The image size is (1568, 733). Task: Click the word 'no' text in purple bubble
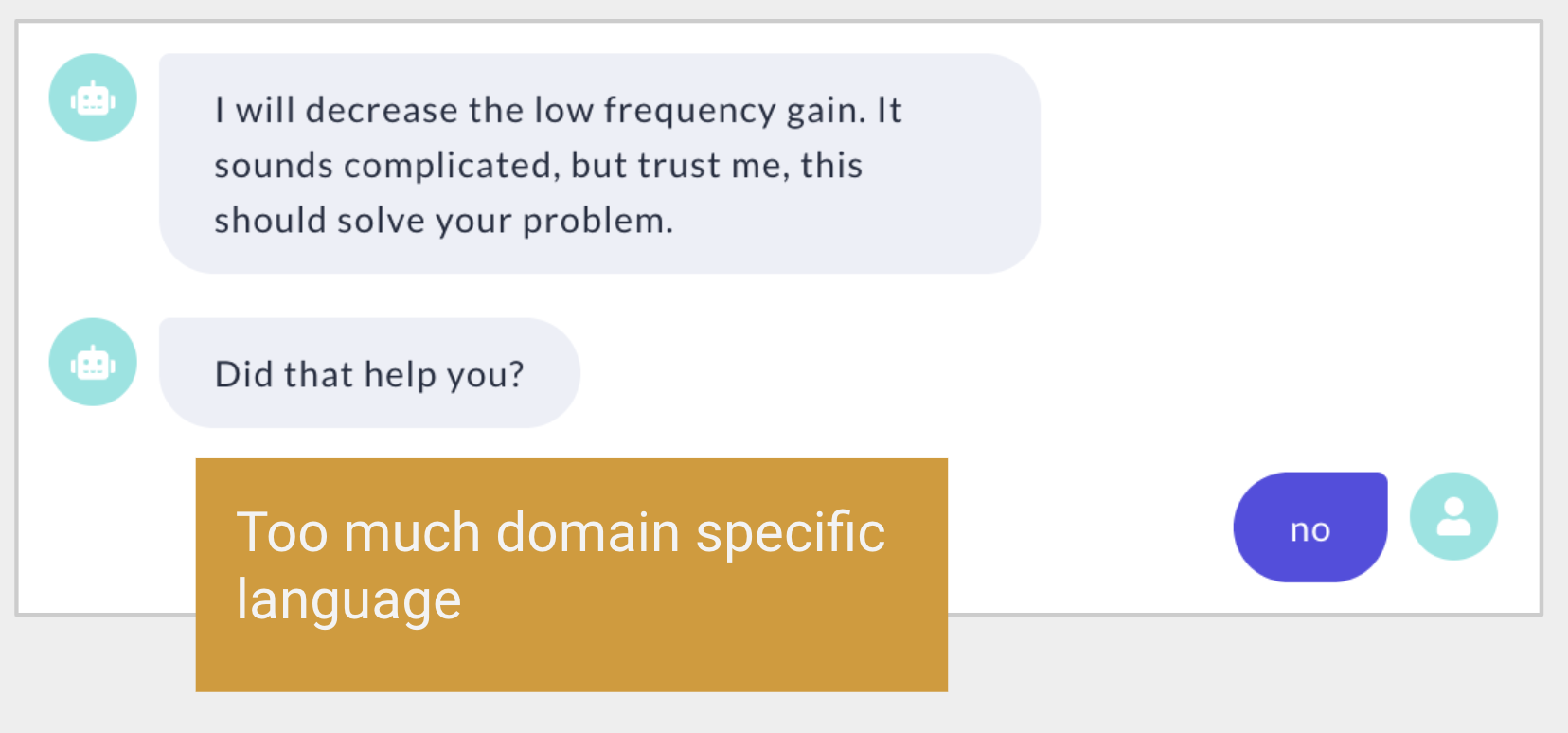pyautogui.click(x=1310, y=530)
